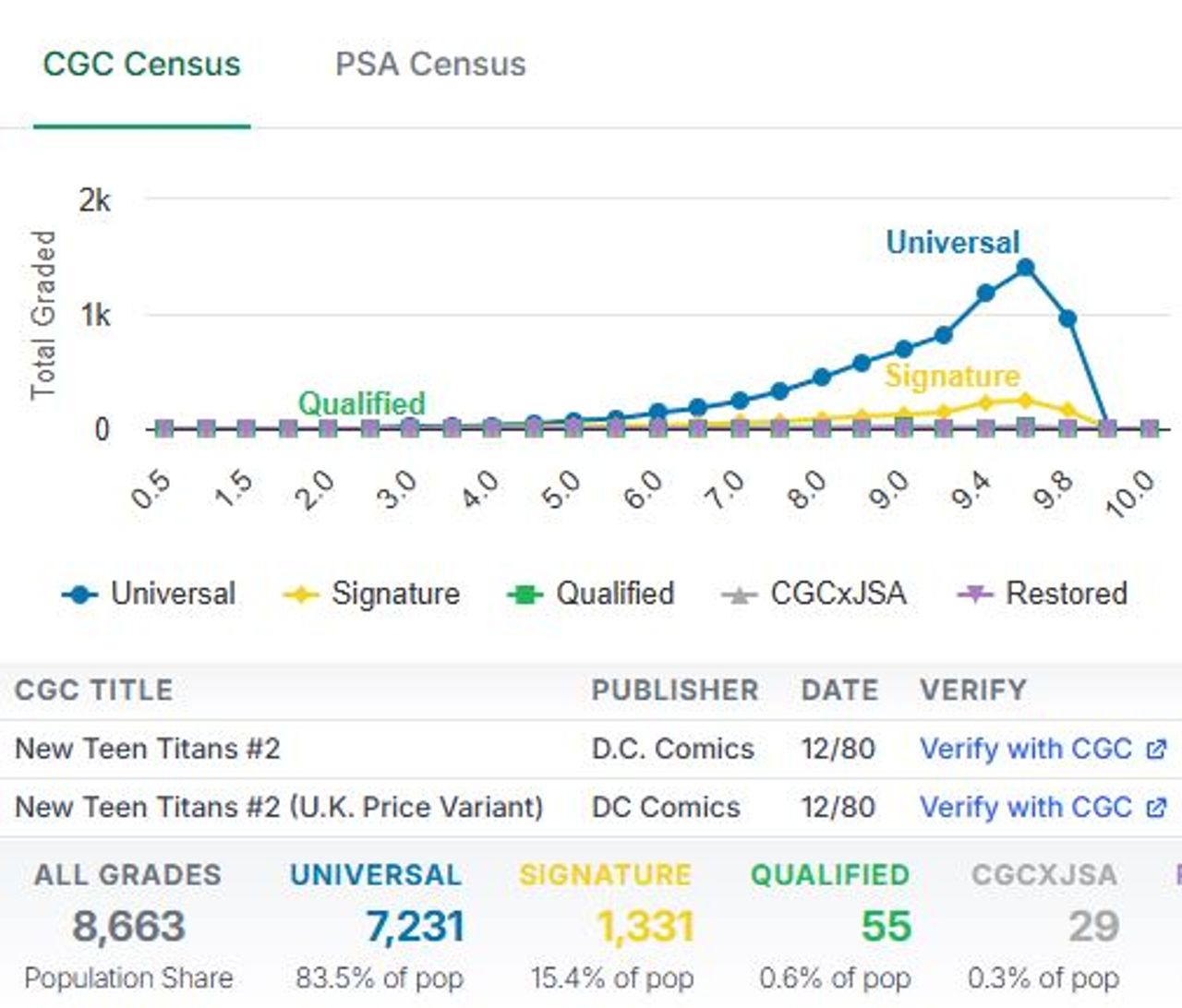
Task: Switch to the CGC Census tab
Action: click(141, 65)
